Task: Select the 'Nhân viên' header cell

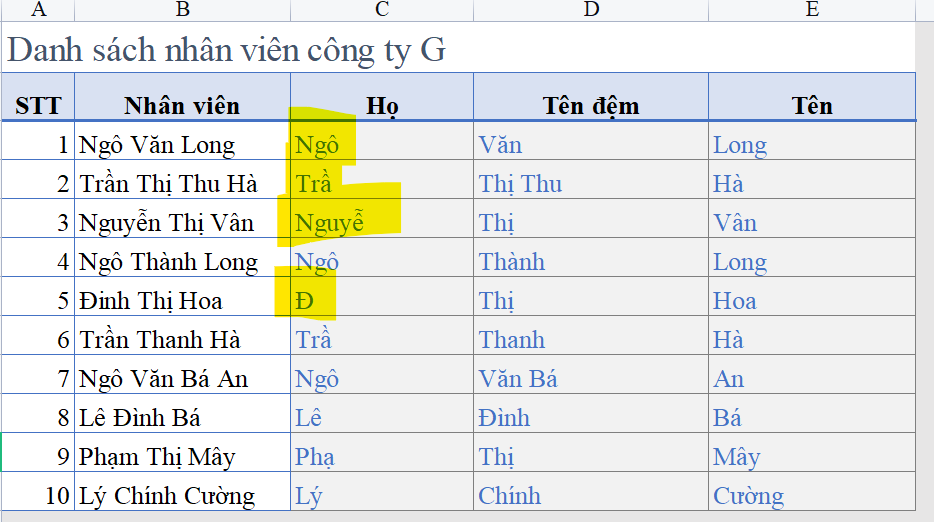Action: coord(182,106)
